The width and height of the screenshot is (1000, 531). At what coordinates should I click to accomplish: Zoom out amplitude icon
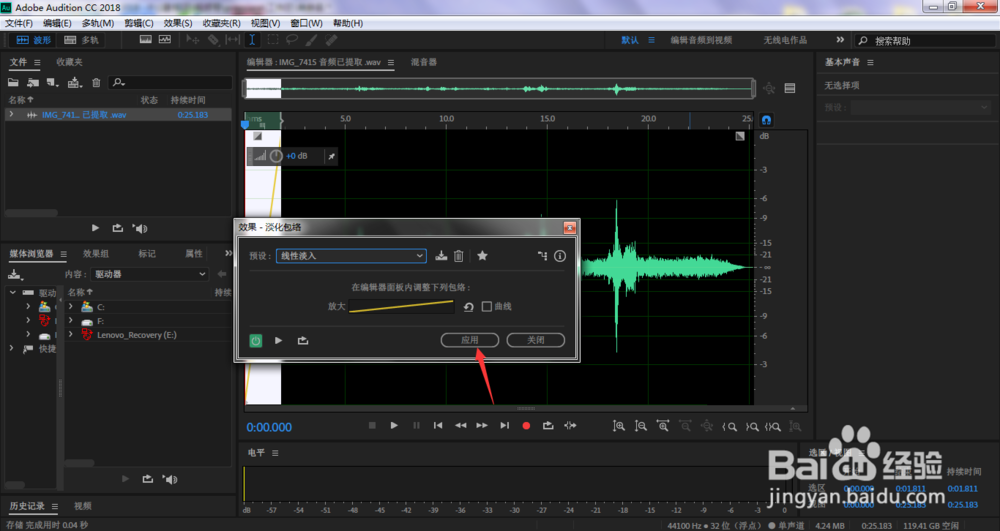pyautogui.click(x=641, y=426)
